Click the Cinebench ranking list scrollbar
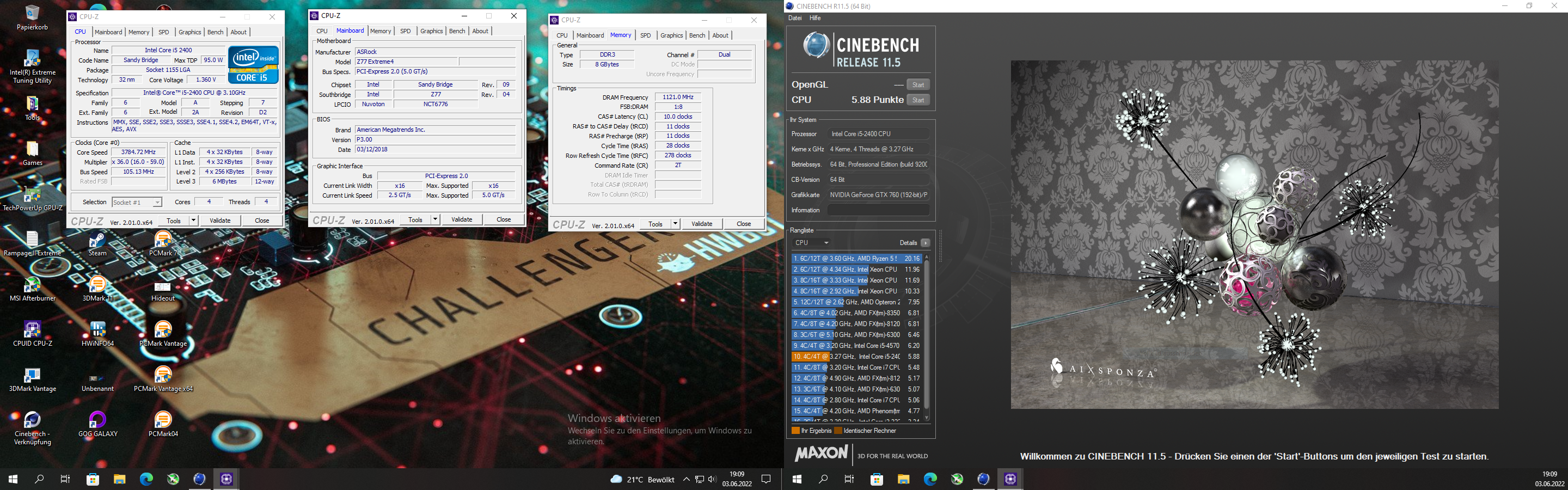 click(927, 335)
